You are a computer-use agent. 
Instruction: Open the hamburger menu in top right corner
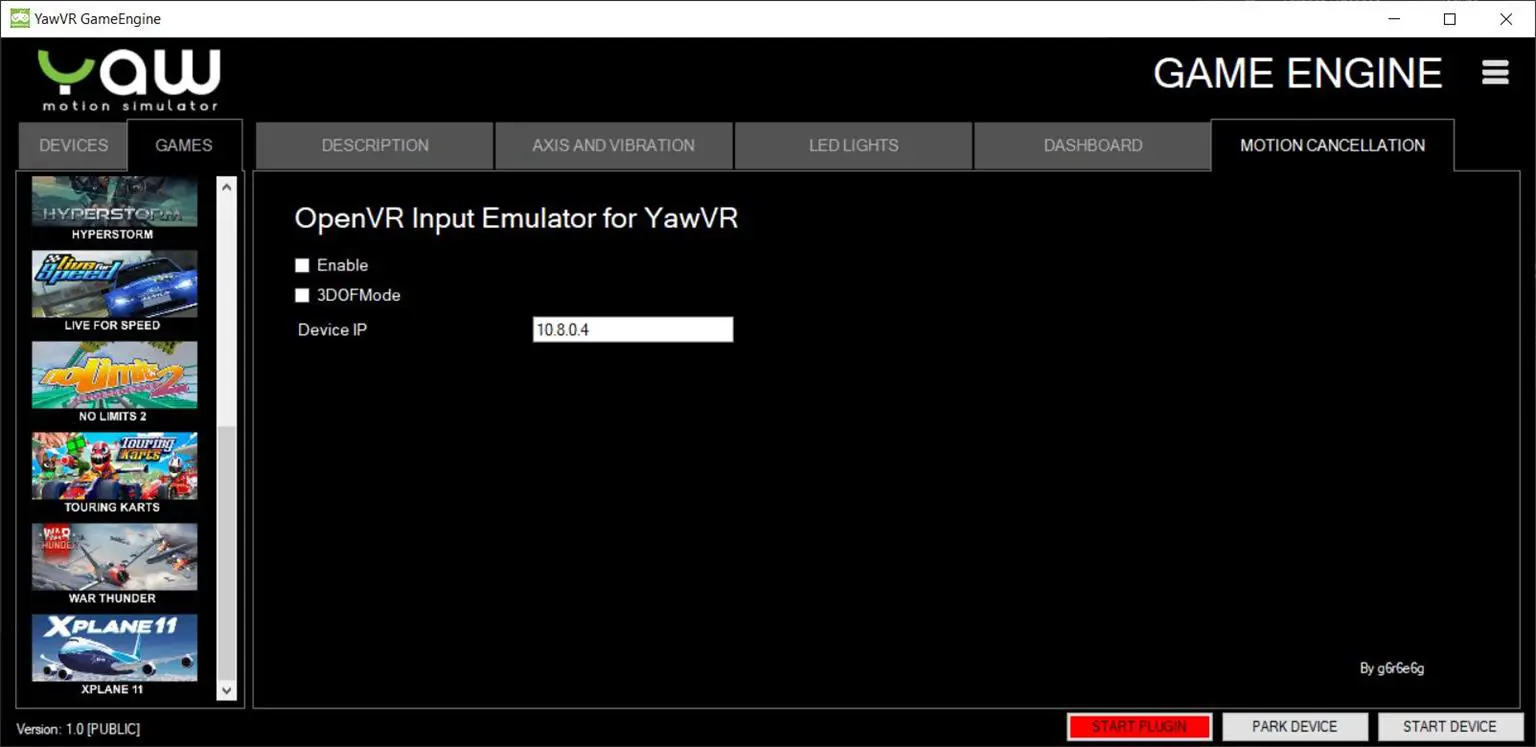[x=1494, y=72]
